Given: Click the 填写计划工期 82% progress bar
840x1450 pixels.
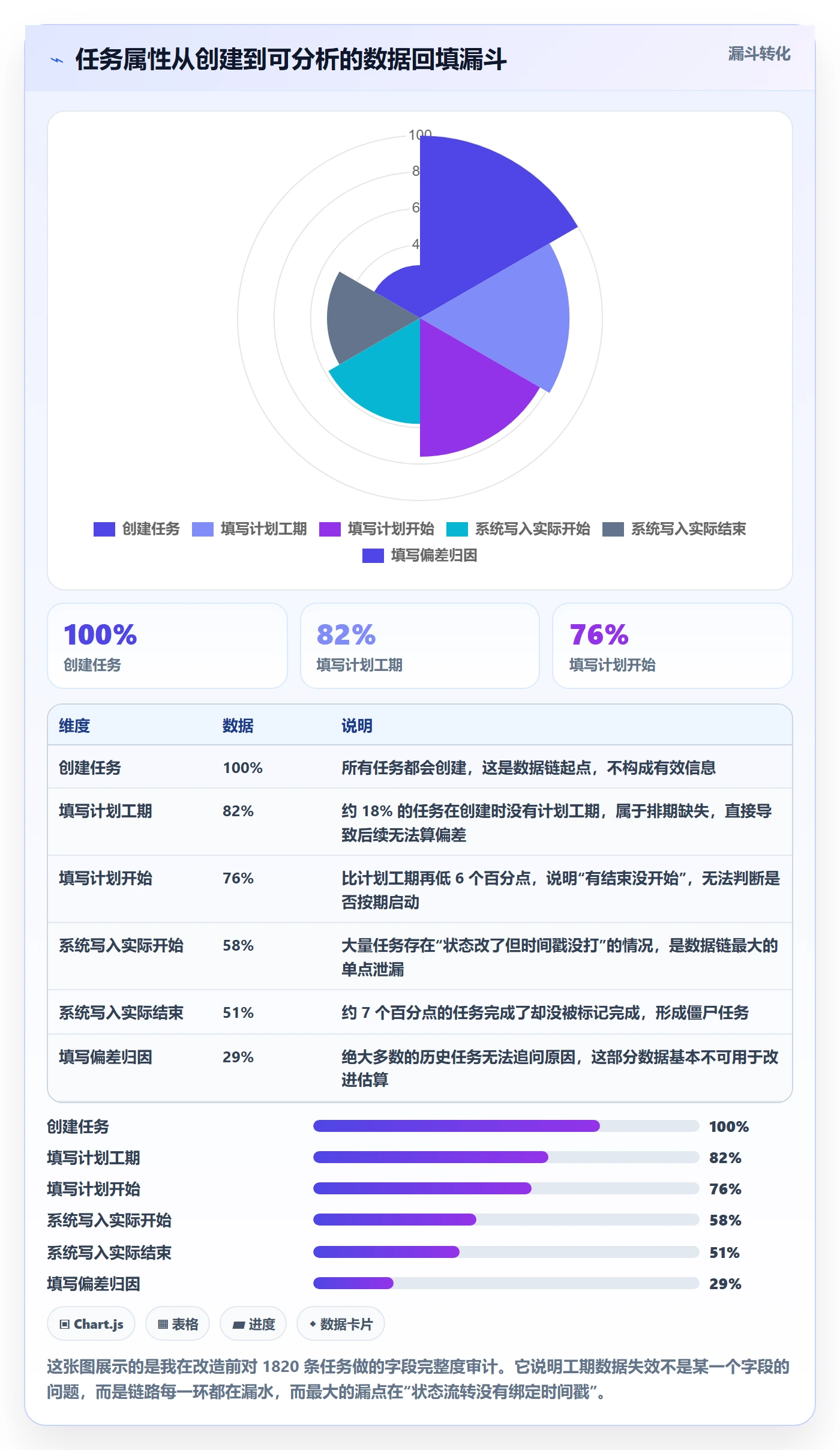Looking at the screenshot, I should click(x=506, y=1157).
